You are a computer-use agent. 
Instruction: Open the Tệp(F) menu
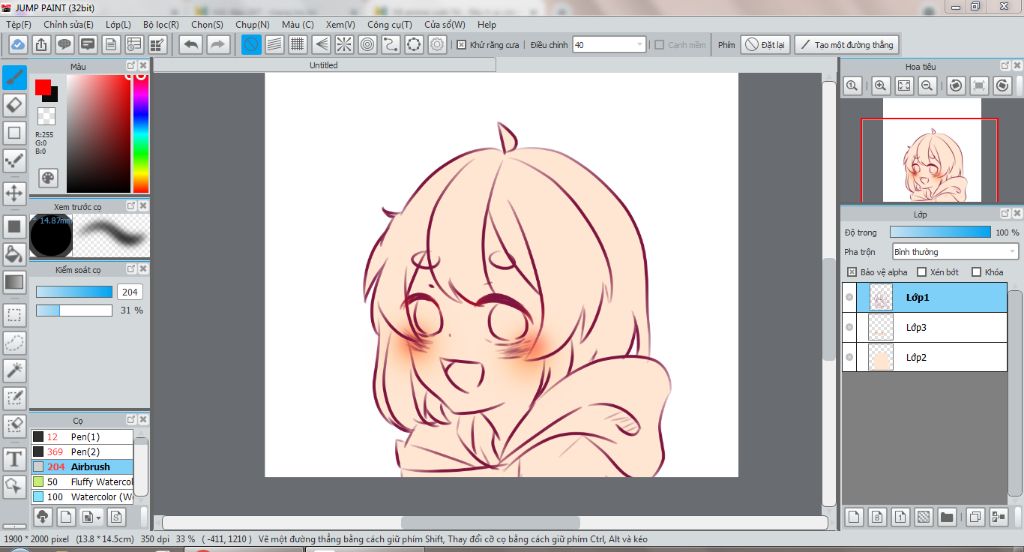pos(18,24)
